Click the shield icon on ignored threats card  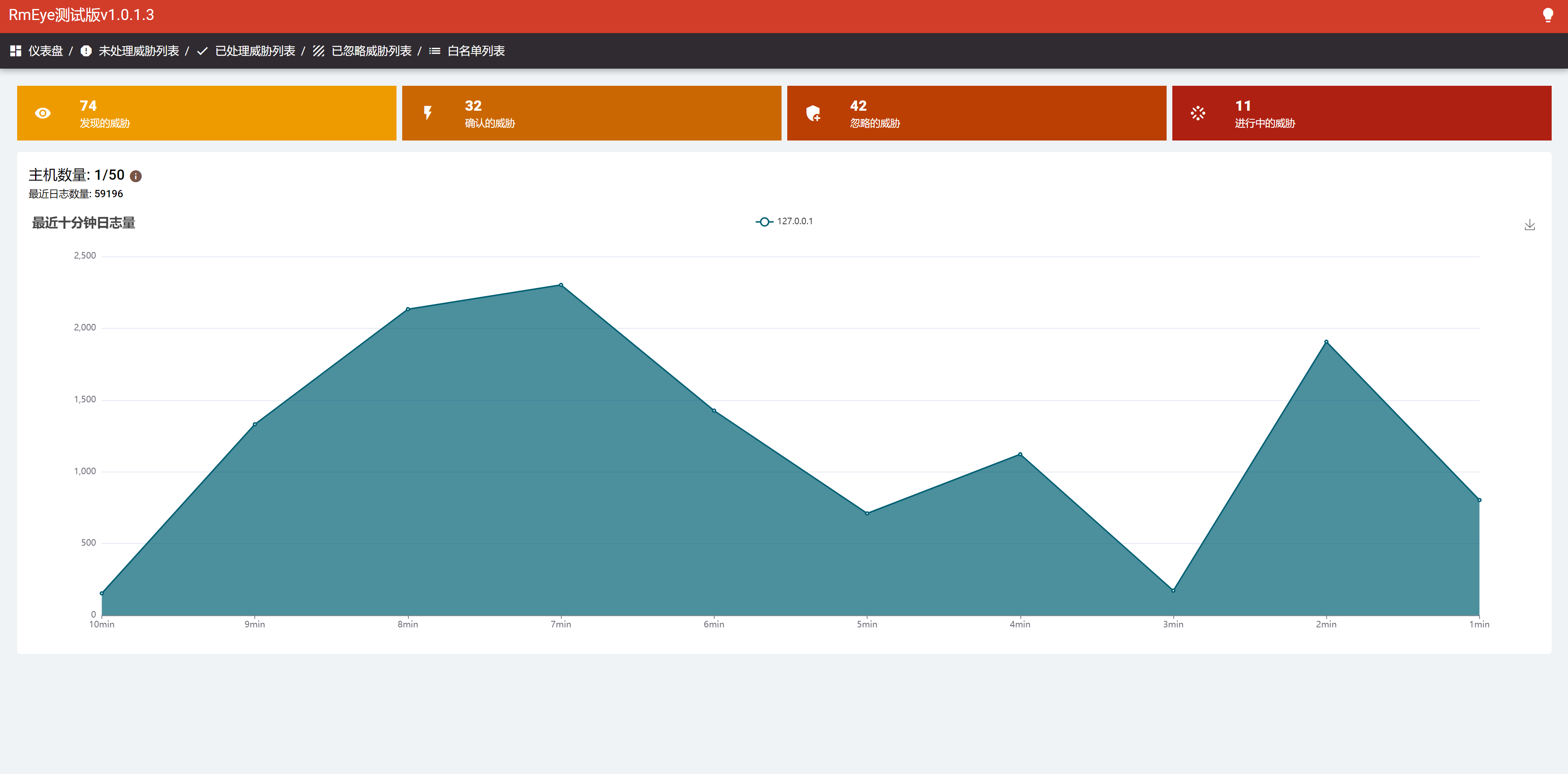click(813, 113)
